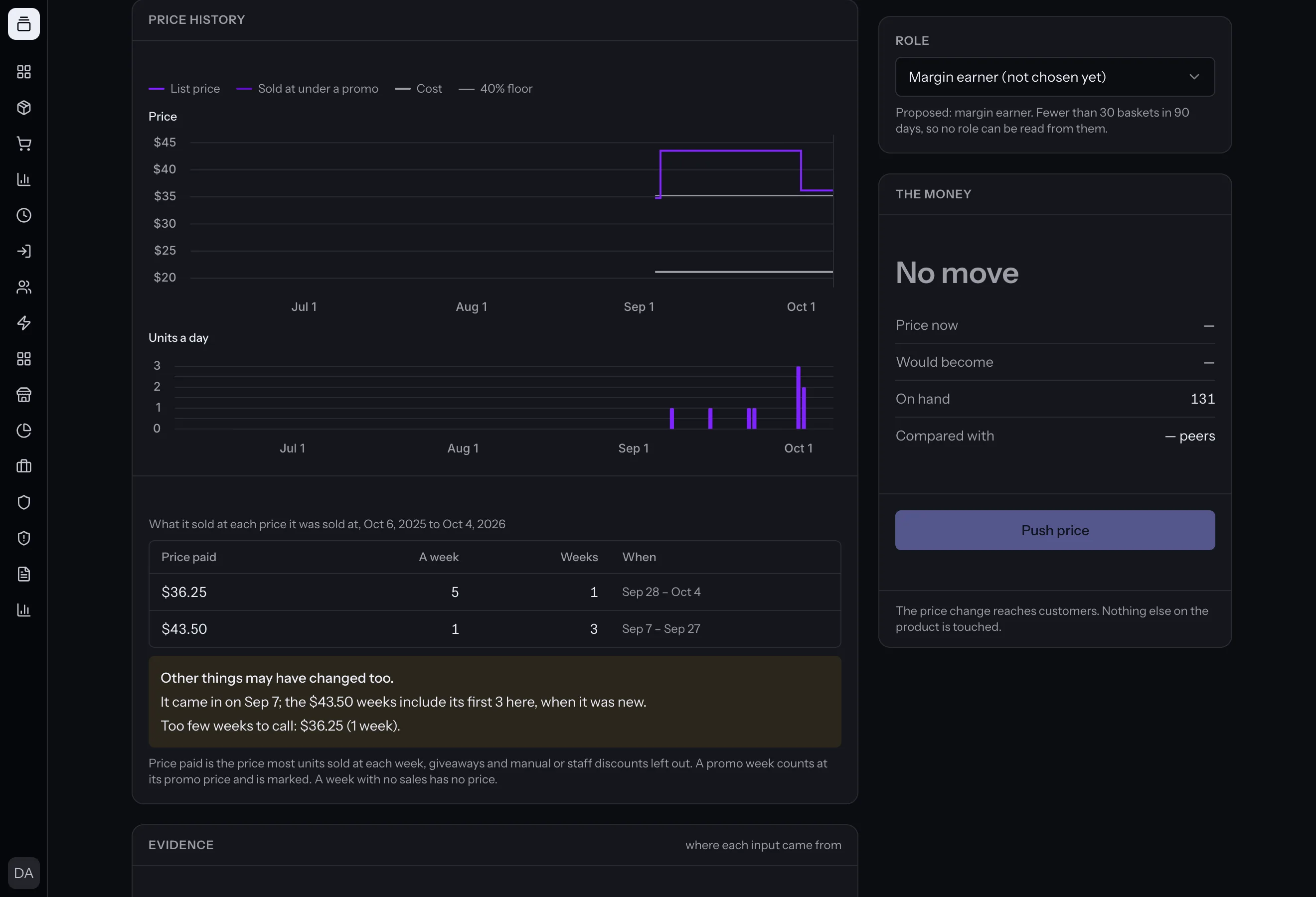The width and height of the screenshot is (1316, 897).
Task: Open the bar chart icon below the cart
Action: click(24, 179)
